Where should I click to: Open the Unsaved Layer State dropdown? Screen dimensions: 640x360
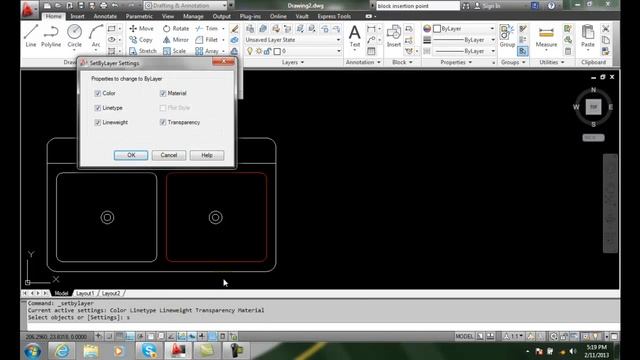[x=293, y=40]
